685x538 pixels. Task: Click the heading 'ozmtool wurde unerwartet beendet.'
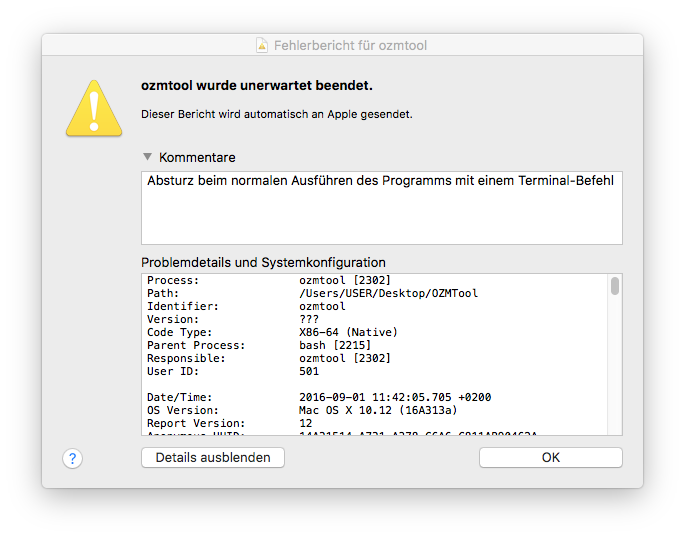tap(263, 86)
